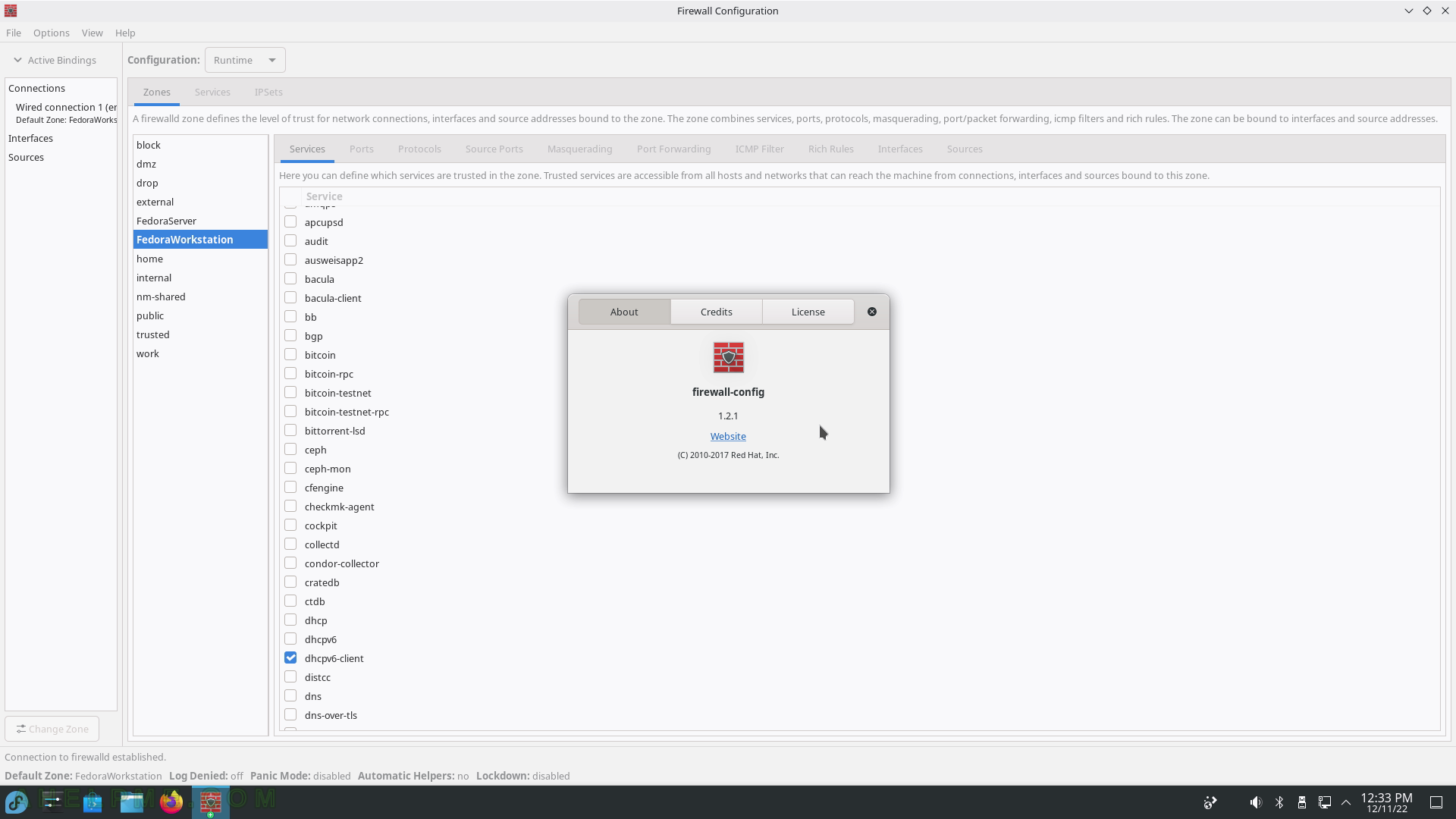This screenshot has height=819, width=1456.
Task: Open the Website link in About dialog
Action: [728, 436]
